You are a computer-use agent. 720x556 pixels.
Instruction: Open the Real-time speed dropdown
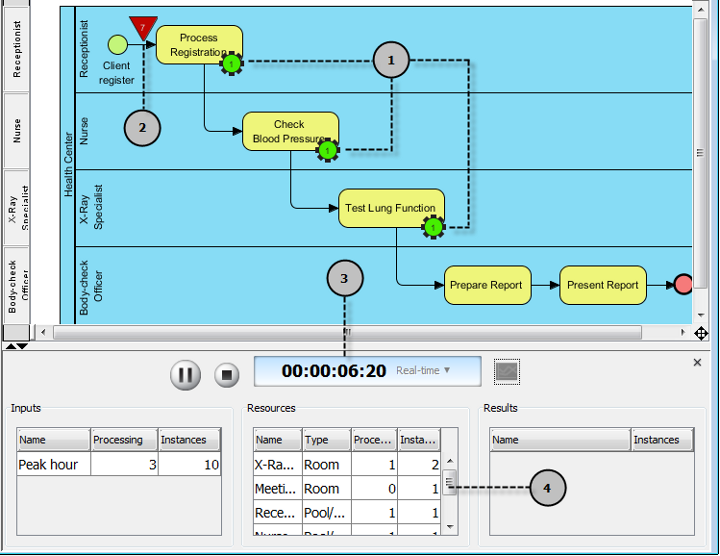coord(423,370)
